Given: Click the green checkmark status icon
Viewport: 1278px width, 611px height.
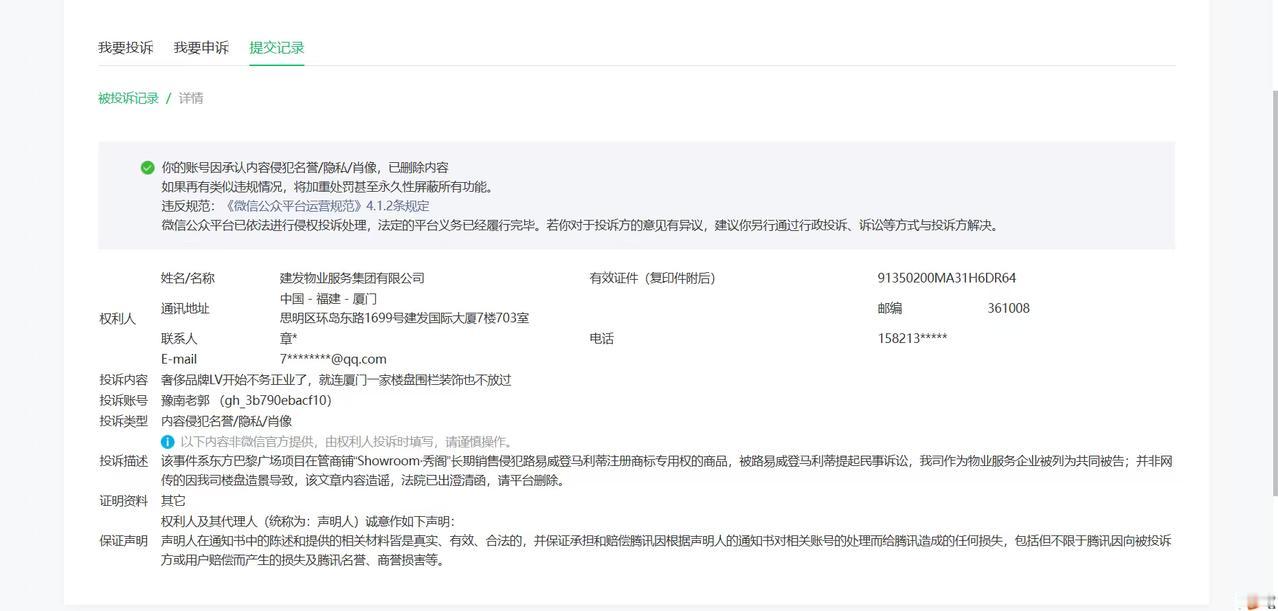Looking at the screenshot, I should click(148, 168).
